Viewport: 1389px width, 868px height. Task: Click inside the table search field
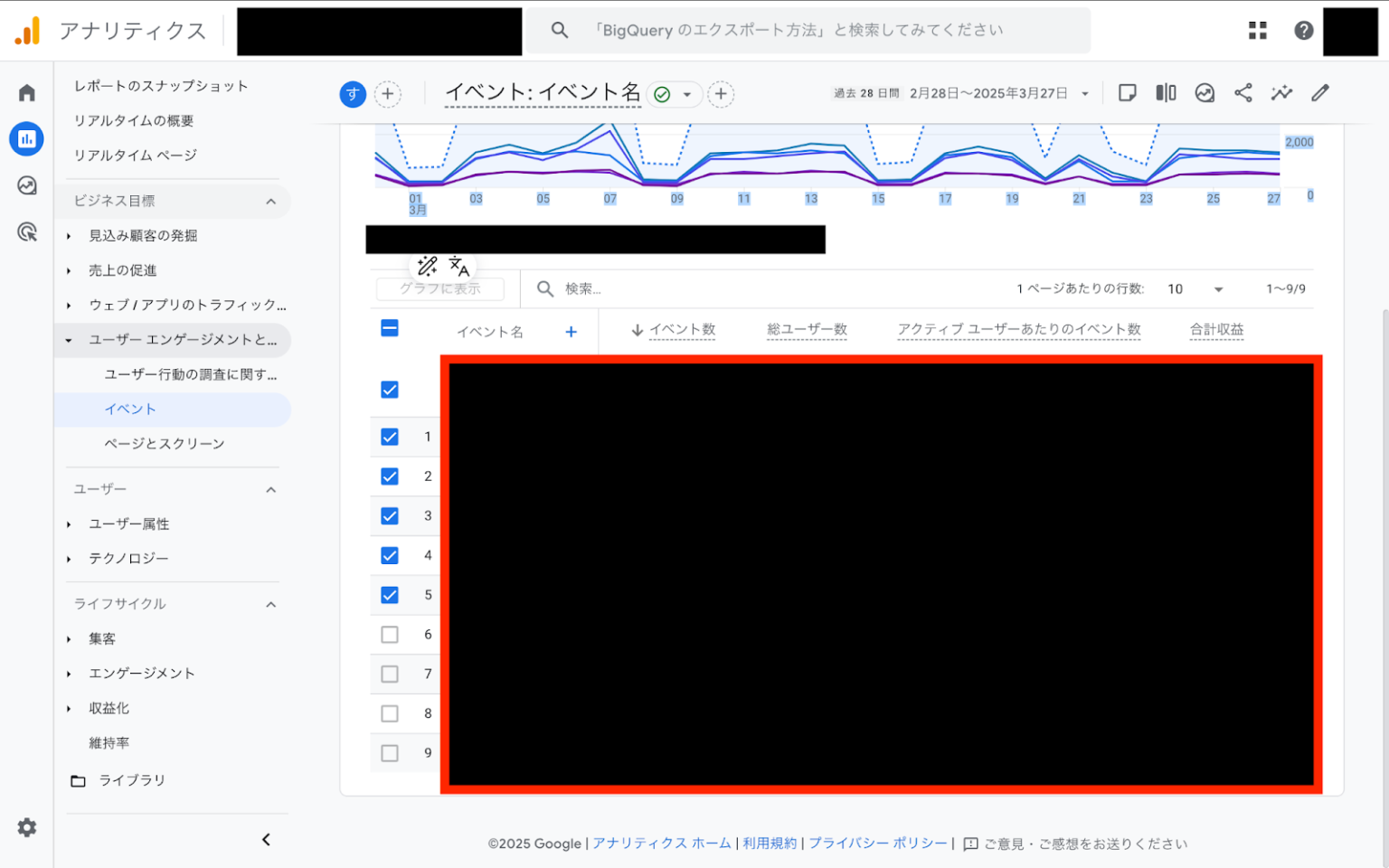point(633,288)
